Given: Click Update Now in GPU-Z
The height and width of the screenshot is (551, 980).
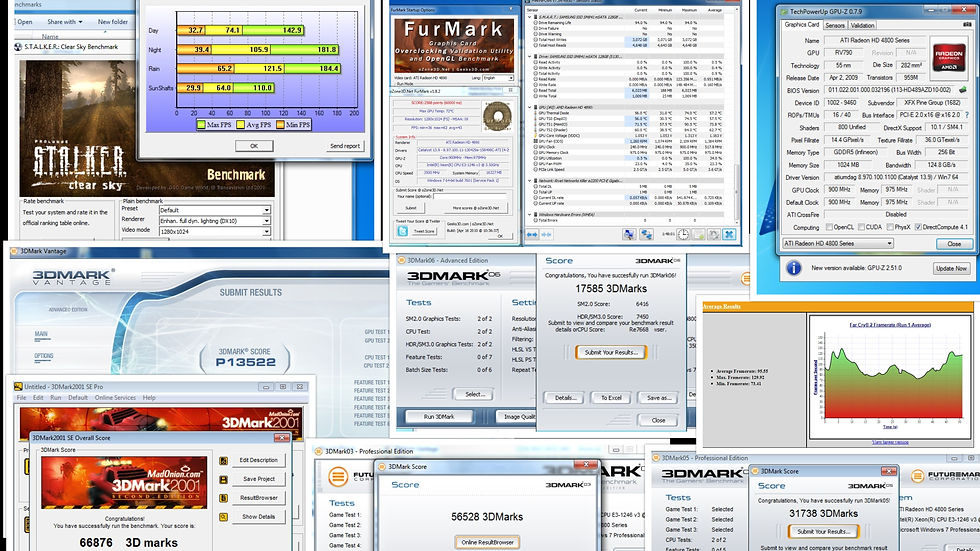Looking at the screenshot, I should [x=951, y=268].
